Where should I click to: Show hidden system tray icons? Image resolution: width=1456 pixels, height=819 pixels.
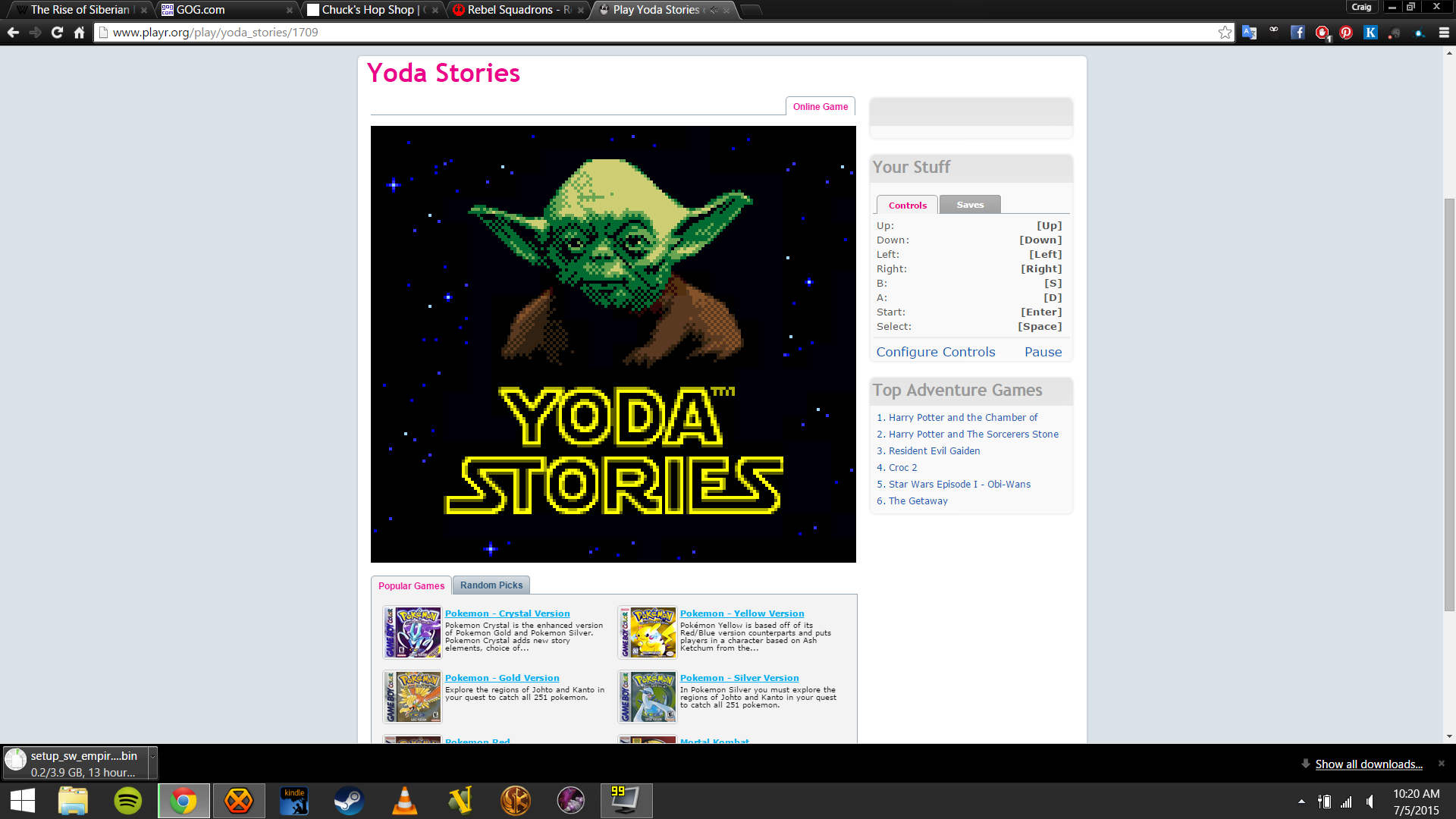1301,801
